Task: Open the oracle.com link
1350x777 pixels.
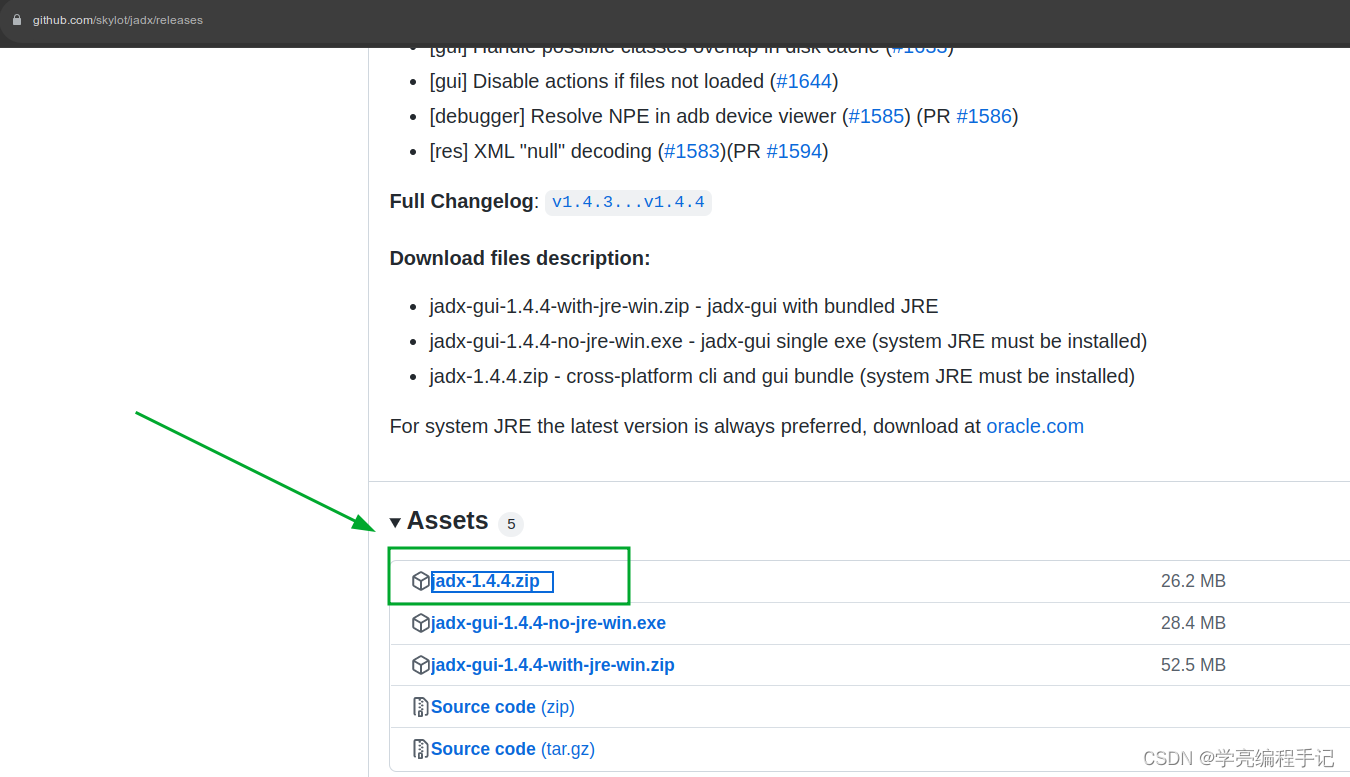Action: [x=1035, y=426]
